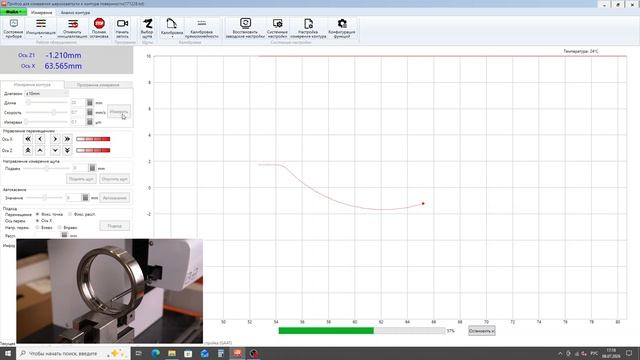Click the Скорость value input field
640x360 pixels.
tap(78, 112)
